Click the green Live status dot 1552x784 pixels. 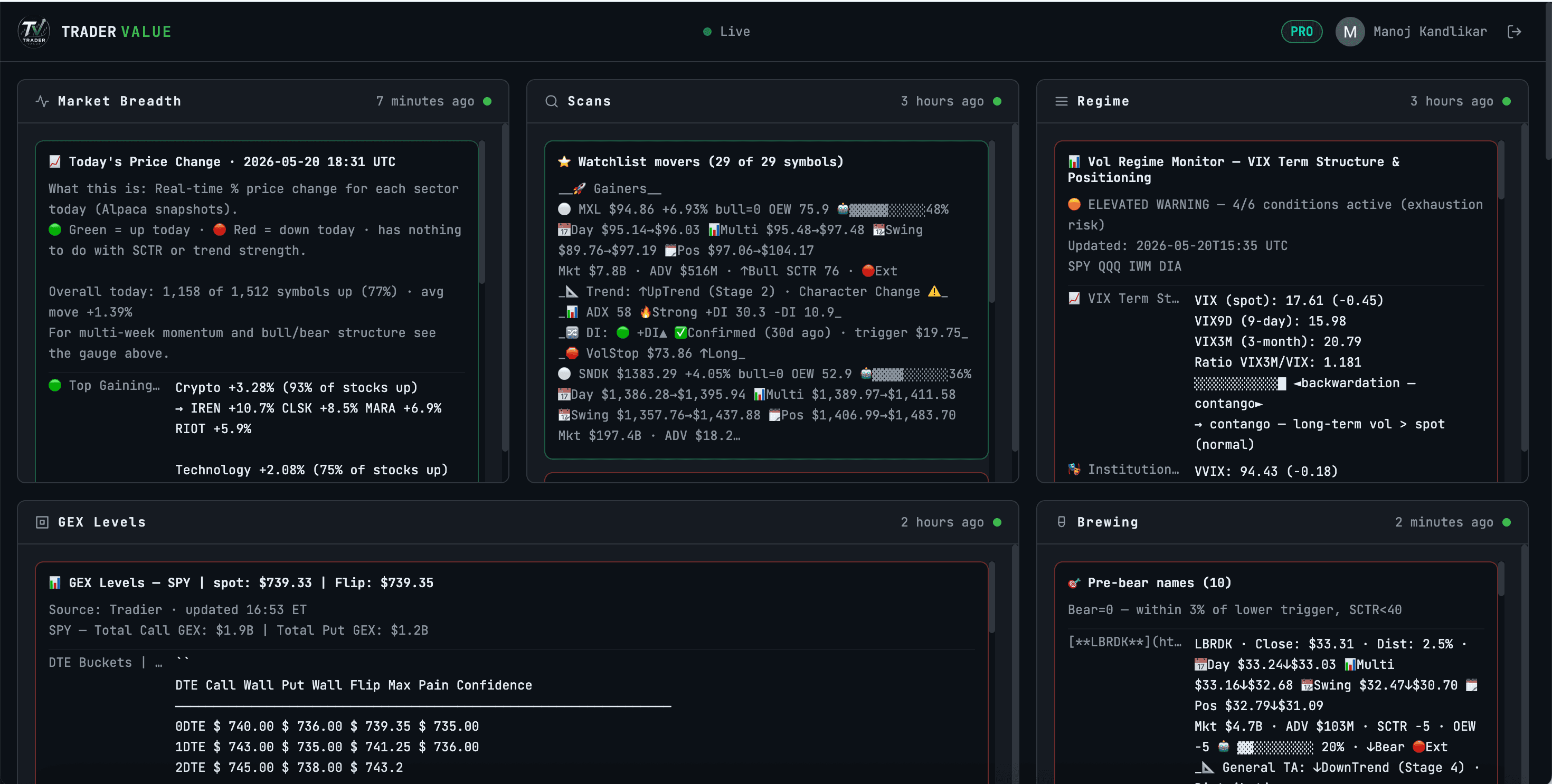tap(707, 31)
